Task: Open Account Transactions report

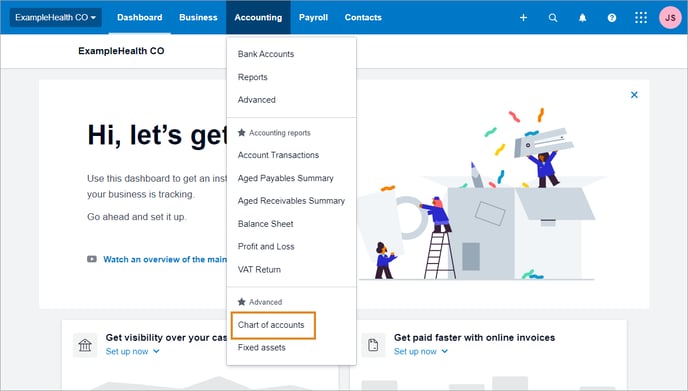Action: click(x=278, y=155)
